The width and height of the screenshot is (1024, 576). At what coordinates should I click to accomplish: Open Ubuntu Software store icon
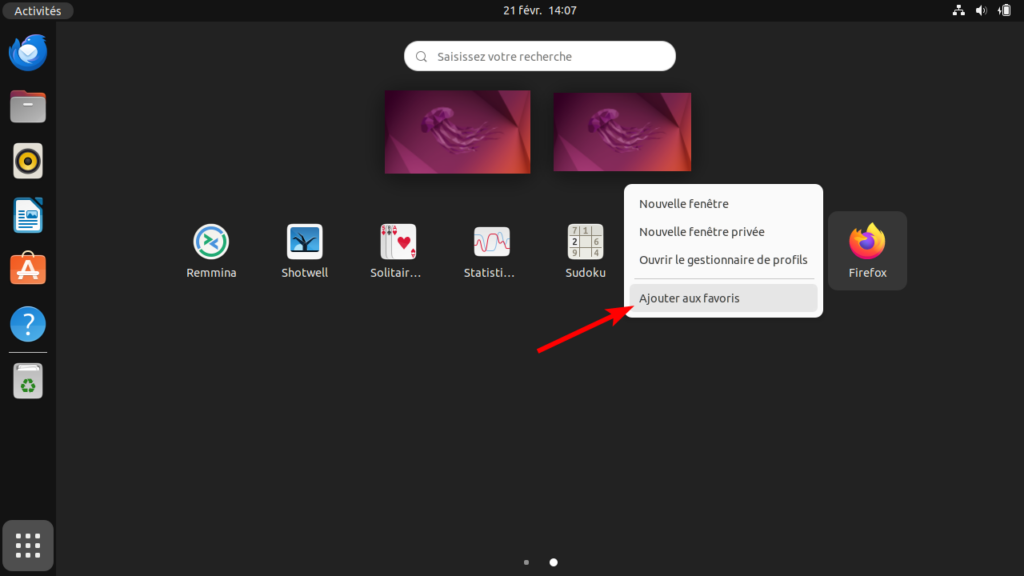[28, 269]
